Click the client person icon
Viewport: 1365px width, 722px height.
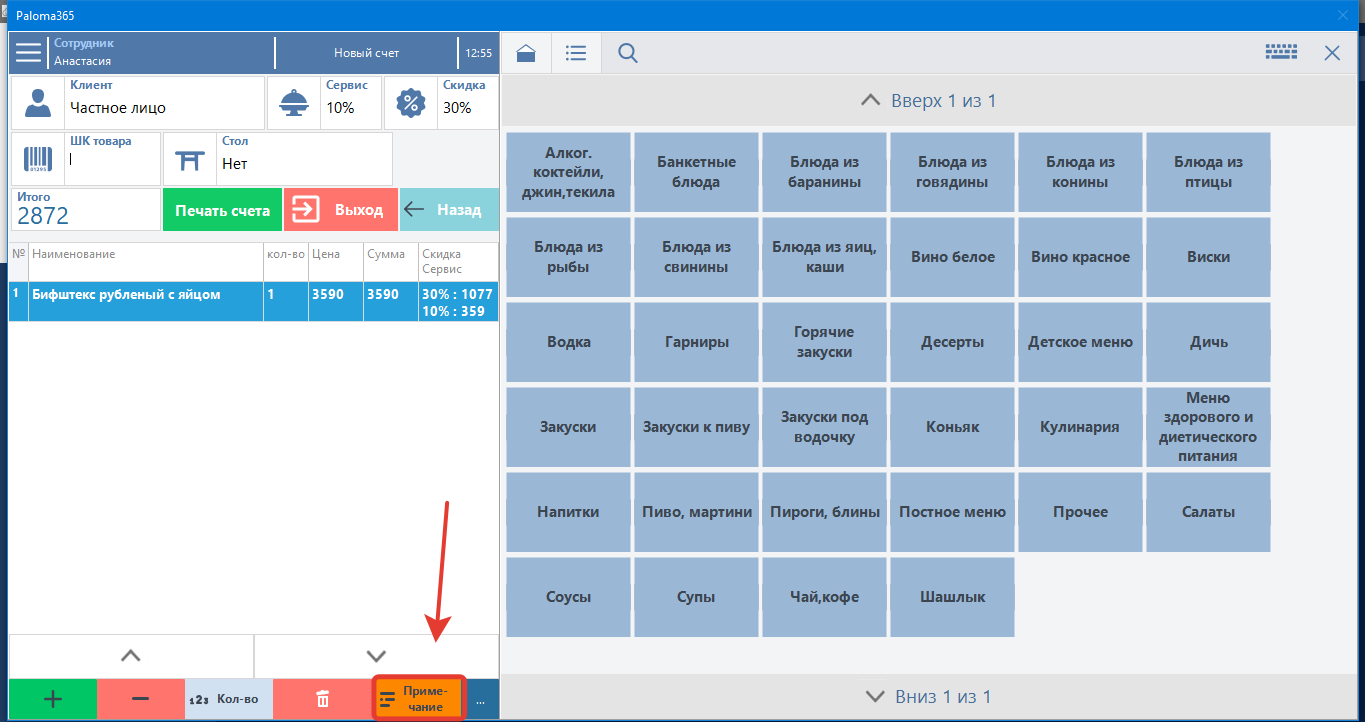38,103
